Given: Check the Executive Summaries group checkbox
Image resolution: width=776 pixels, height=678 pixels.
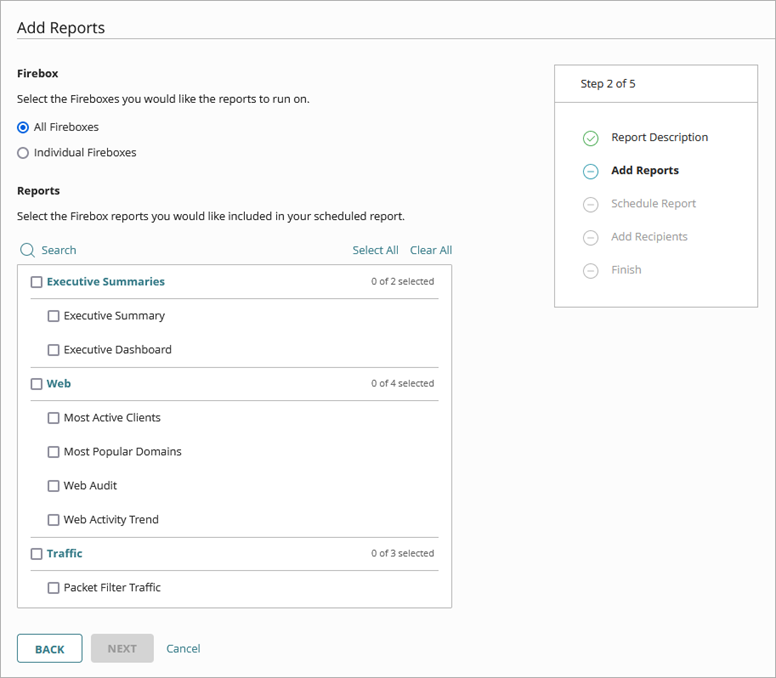Looking at the screenshot, I should coord(37,282).
